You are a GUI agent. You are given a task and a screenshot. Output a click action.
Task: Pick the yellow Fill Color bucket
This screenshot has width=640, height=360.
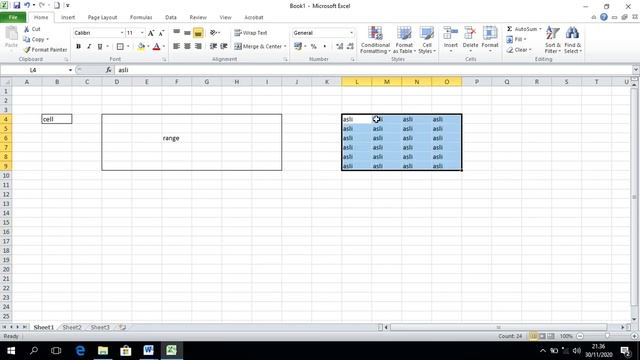point(141,47)
